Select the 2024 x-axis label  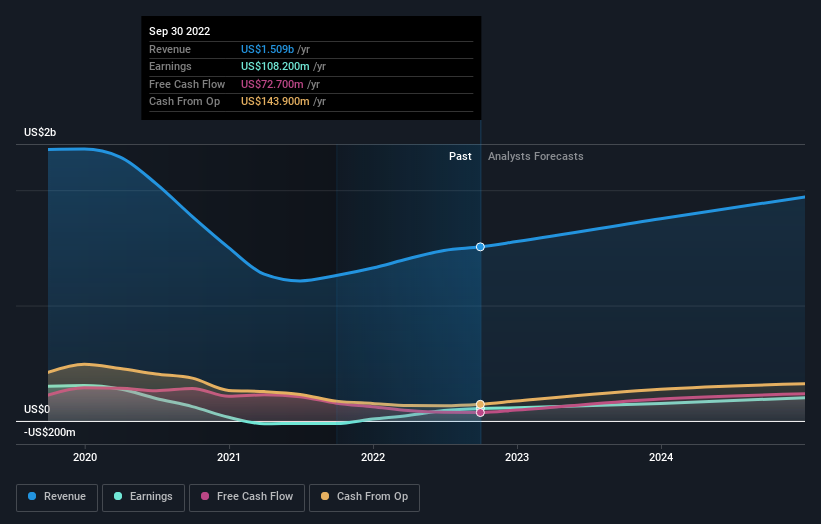(x=661, y=457)
